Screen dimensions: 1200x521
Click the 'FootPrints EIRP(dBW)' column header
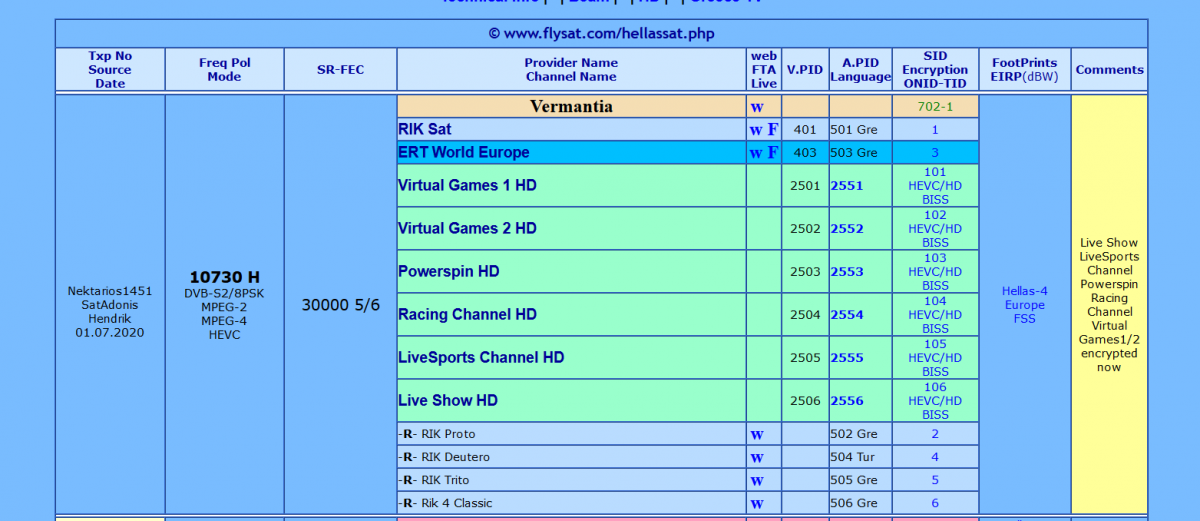tap(1024, 70)
